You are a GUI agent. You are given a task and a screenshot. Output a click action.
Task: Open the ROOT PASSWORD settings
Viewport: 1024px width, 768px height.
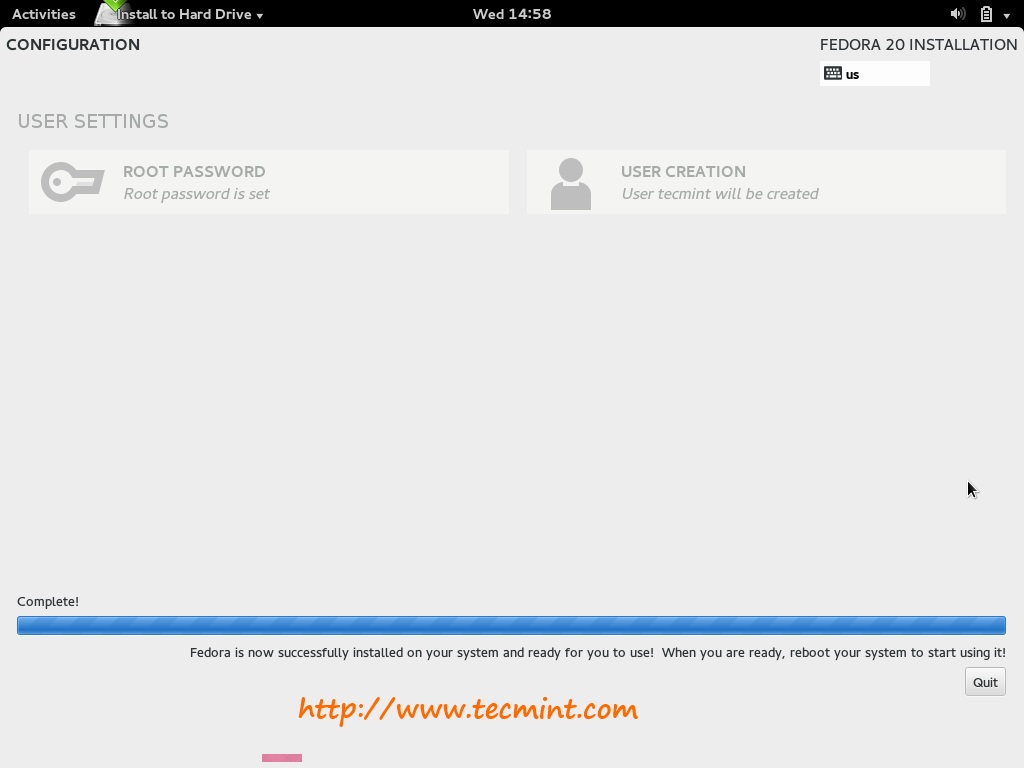point(268,182)
